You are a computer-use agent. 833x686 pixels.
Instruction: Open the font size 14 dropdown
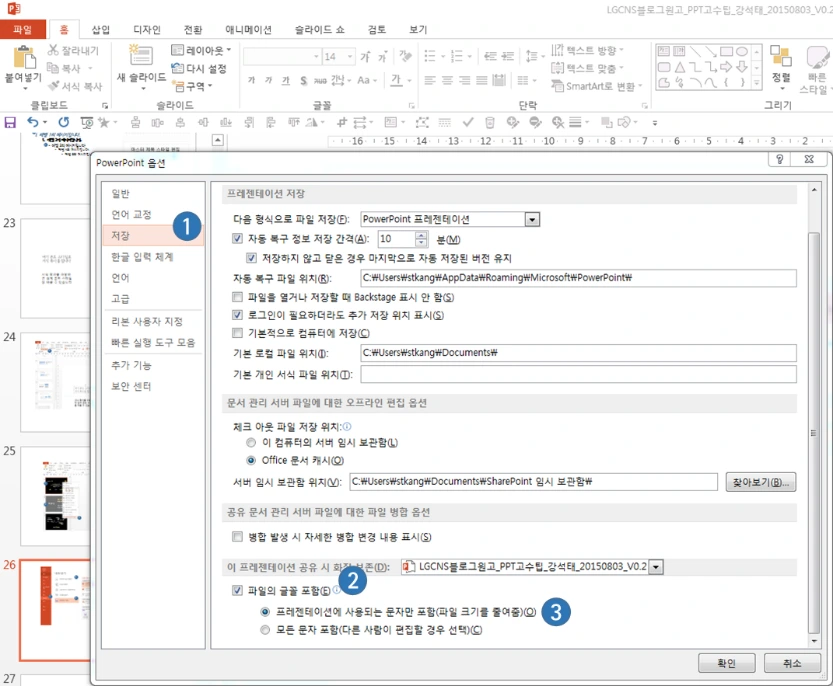(350, 56)
